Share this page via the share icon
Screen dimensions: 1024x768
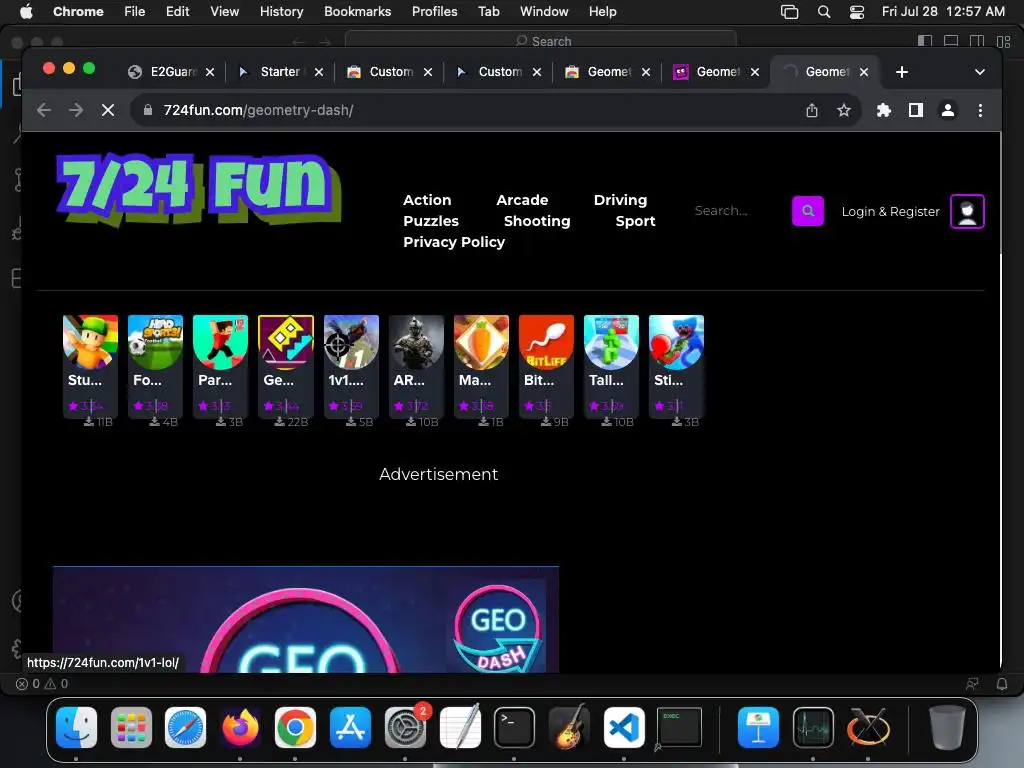812,110
